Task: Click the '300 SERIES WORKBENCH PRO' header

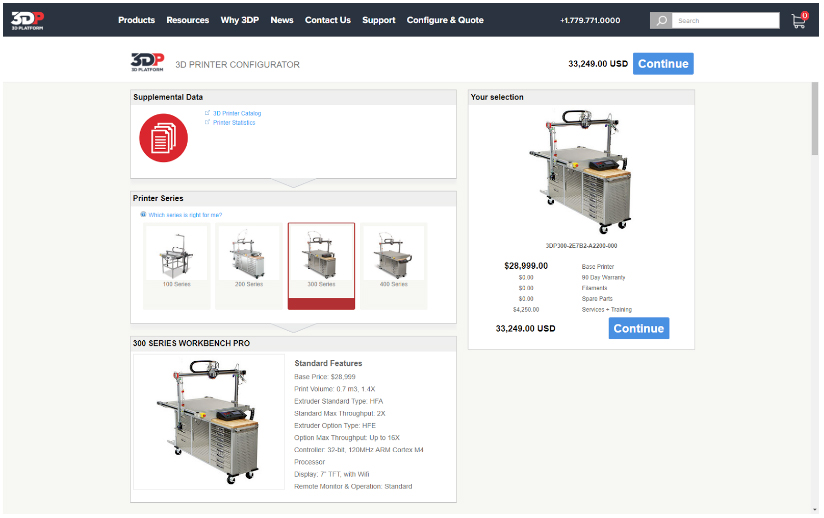Action: click(293, 344)
